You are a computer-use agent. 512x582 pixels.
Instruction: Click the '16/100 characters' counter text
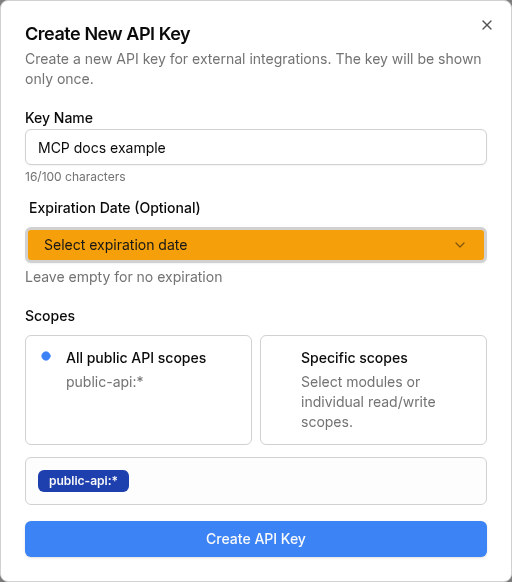tap(75, 177)
